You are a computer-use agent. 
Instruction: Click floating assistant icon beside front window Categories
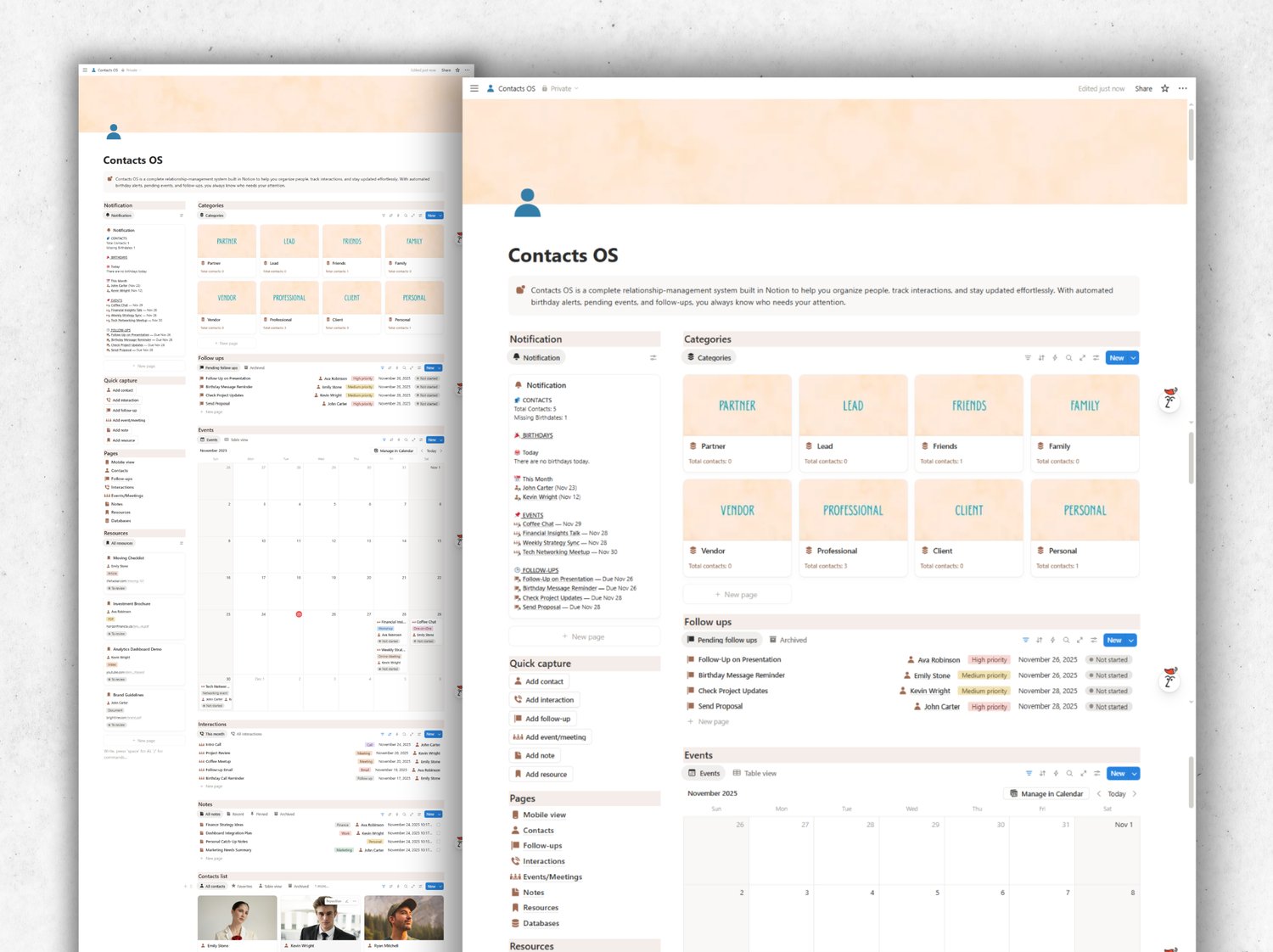click(1169, 400)
